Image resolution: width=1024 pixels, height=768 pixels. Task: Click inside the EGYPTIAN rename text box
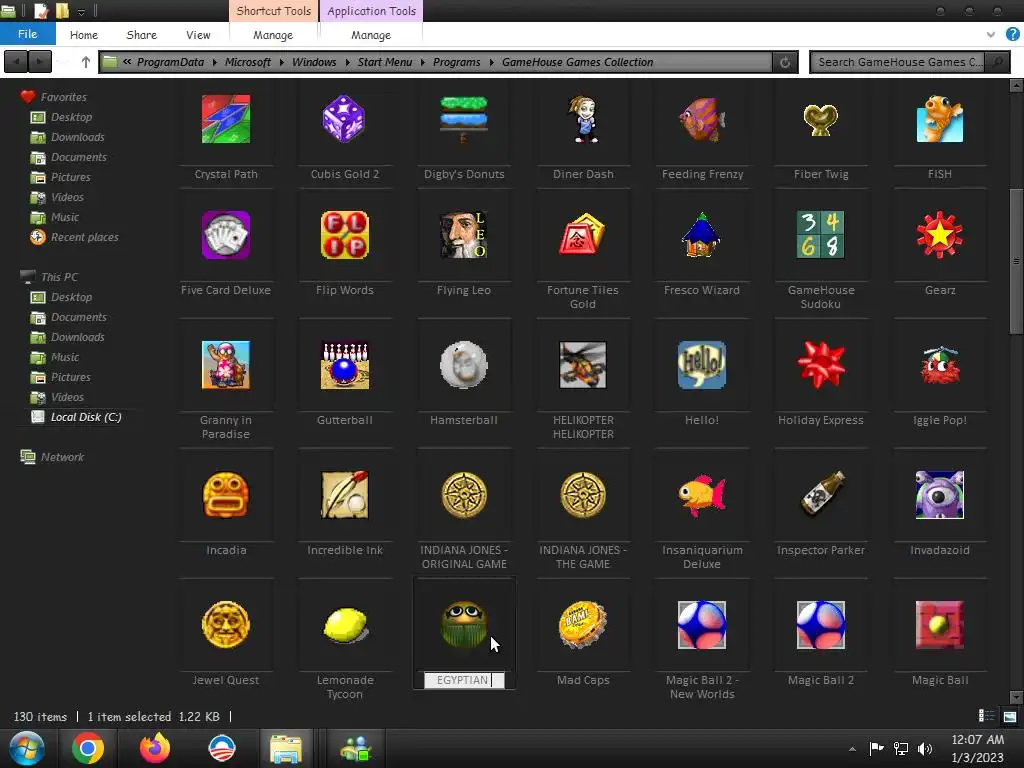point(464,680)
